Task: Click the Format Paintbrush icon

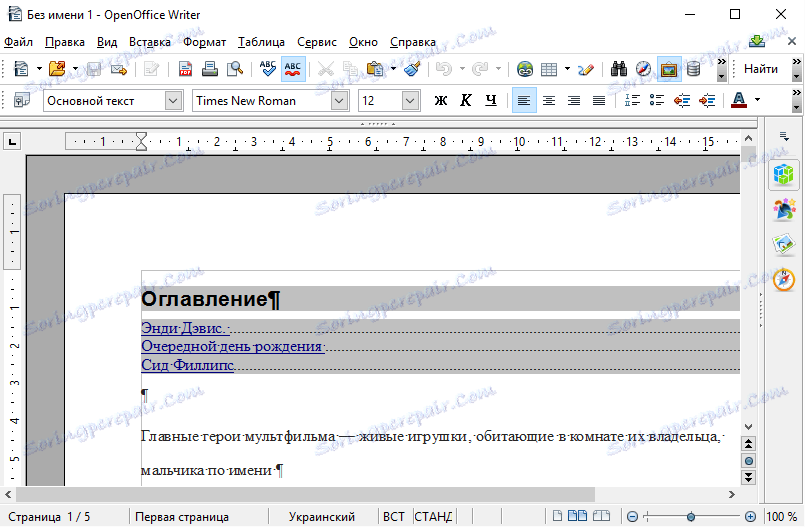Action: pyautogui.click(x=412, y=69)
